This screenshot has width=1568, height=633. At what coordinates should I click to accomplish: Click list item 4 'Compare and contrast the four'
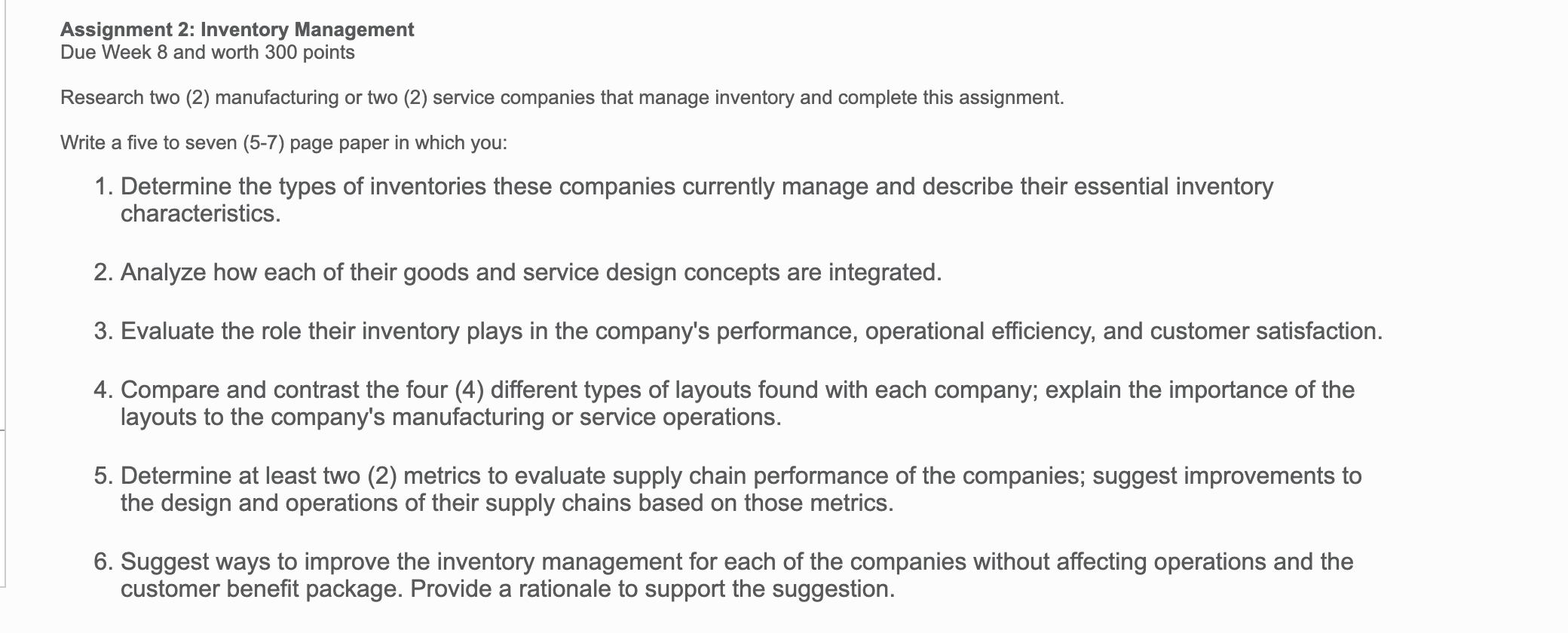pos(724,403)
